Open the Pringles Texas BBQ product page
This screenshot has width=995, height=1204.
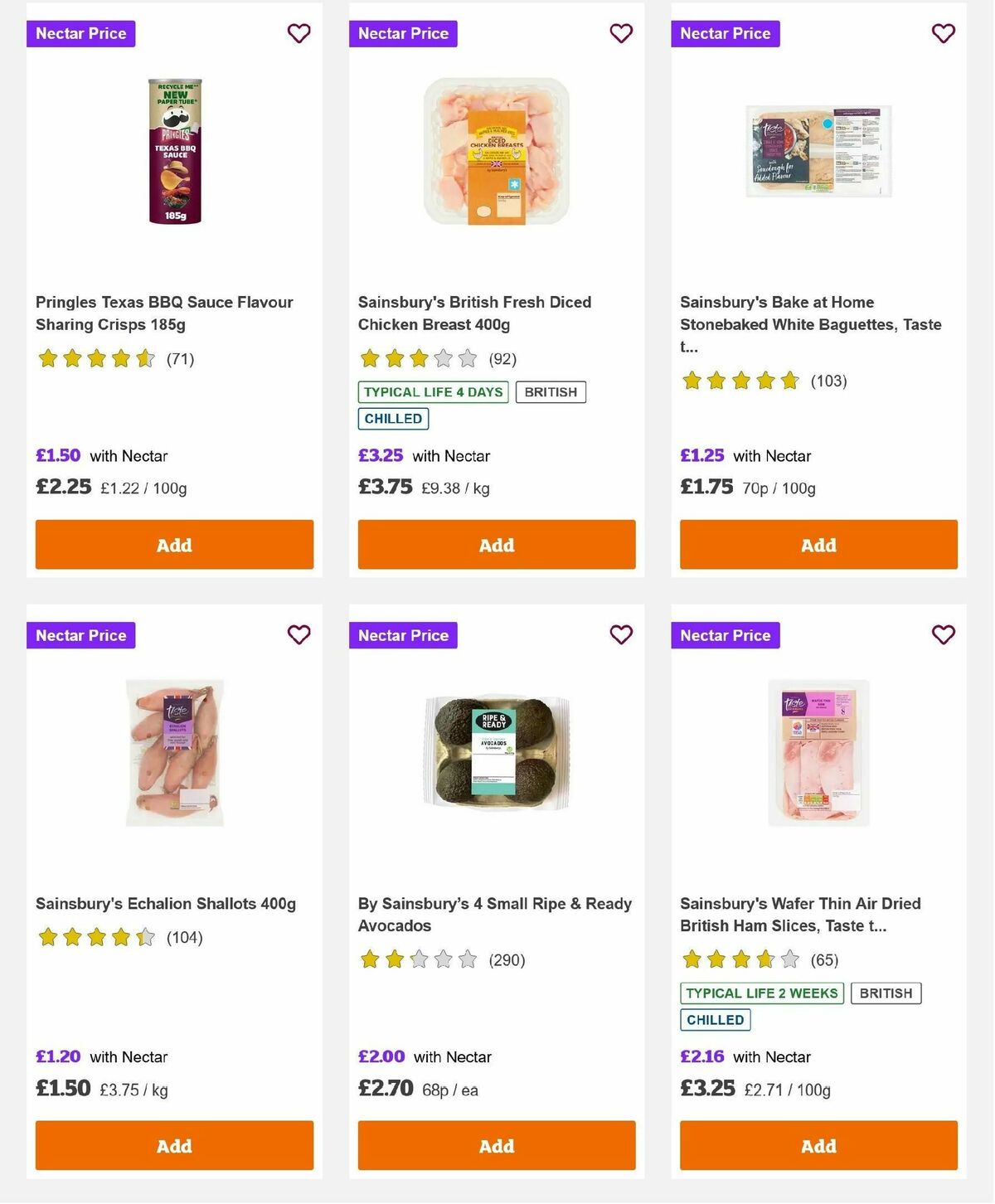tap(163, 313)
